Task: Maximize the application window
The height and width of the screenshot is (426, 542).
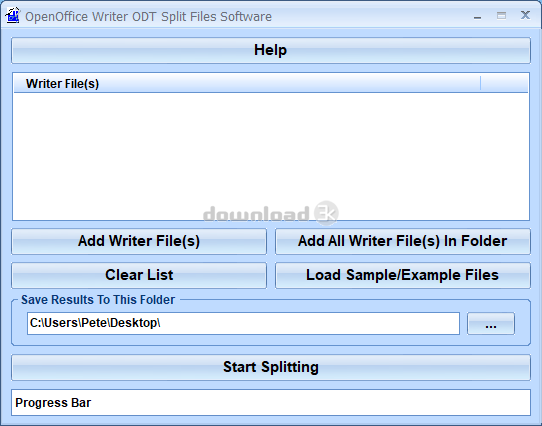Action: pos(501,16)
